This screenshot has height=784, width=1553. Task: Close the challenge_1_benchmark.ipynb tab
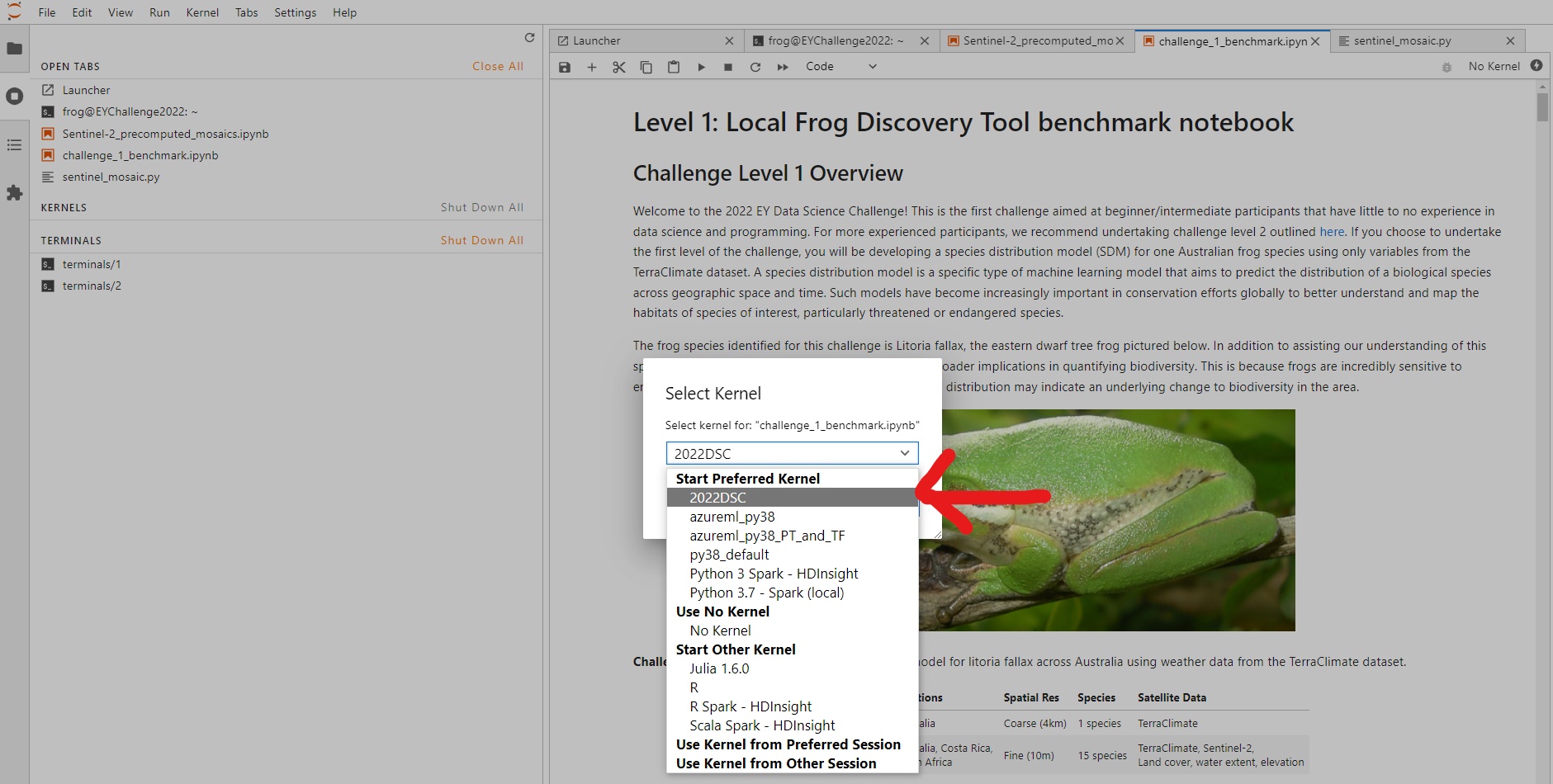point(1315,40)
